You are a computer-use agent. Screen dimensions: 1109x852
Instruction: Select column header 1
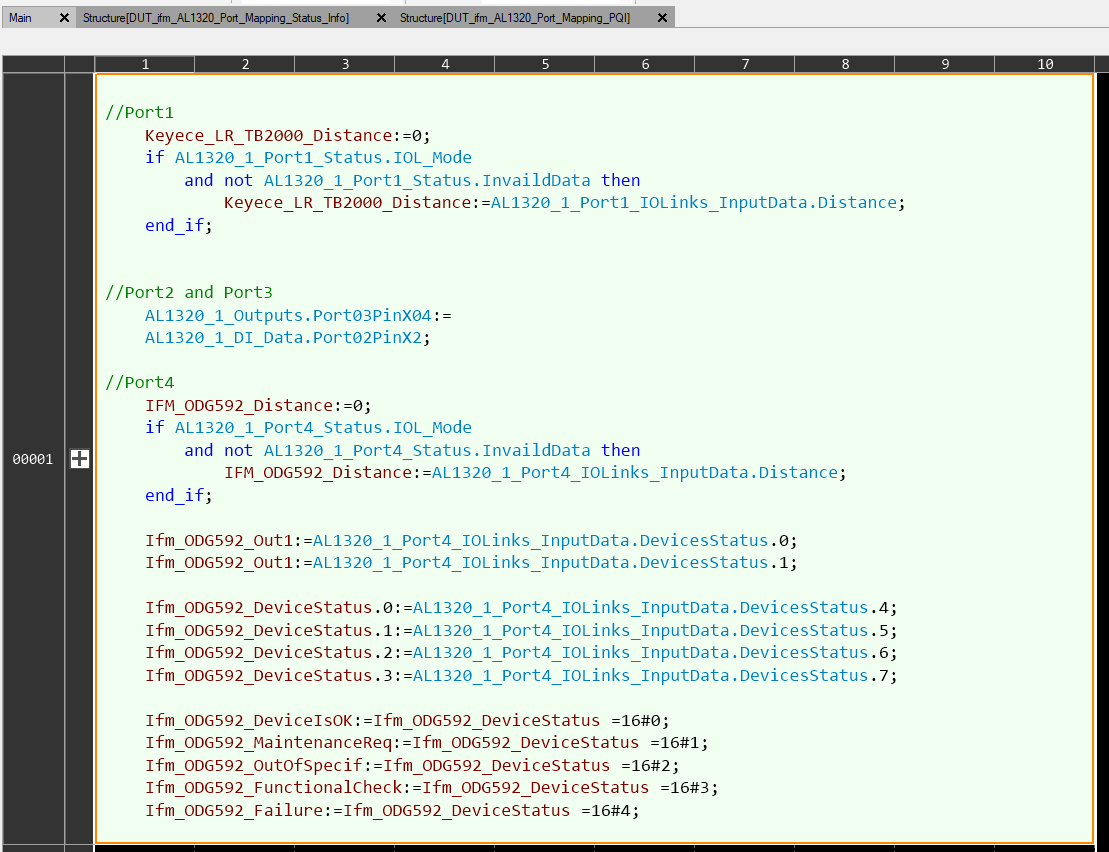tap(145, 64)
